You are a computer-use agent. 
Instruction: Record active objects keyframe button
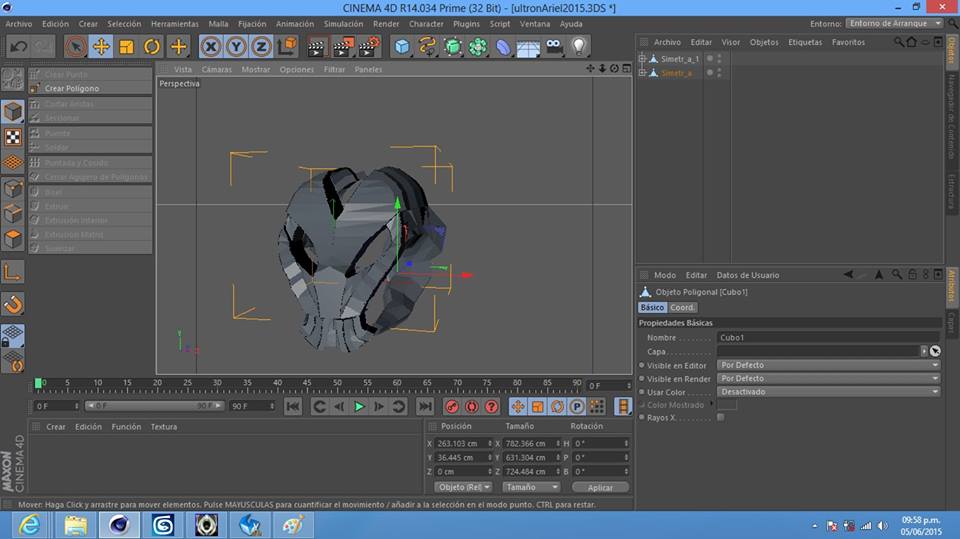coord(452,406)
